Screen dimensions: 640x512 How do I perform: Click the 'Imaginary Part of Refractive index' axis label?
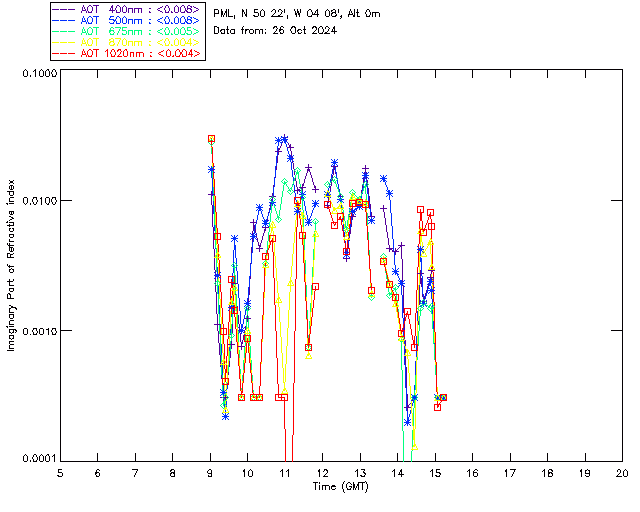(x=11, y=265)
